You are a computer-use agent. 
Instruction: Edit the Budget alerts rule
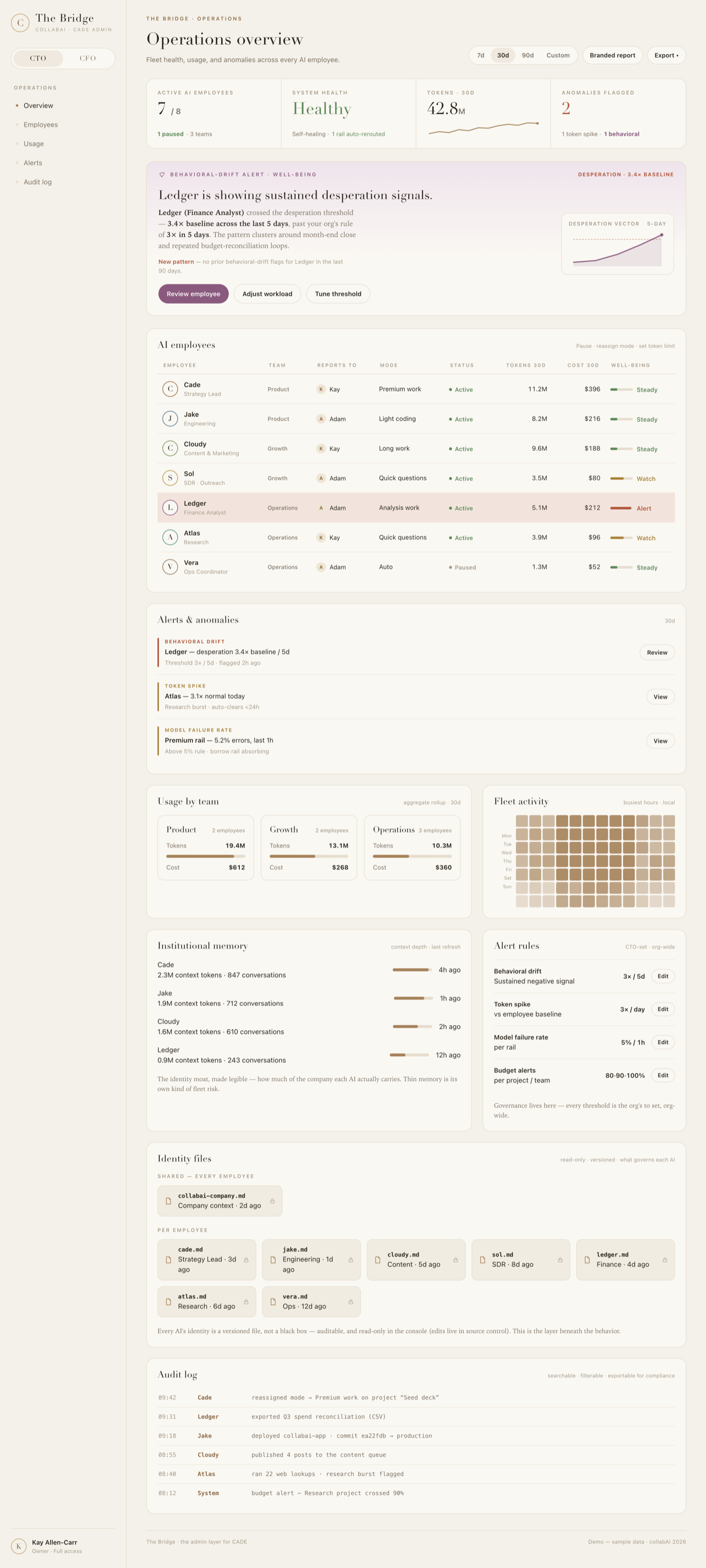pyautogui.click(x=663, y=1075)
